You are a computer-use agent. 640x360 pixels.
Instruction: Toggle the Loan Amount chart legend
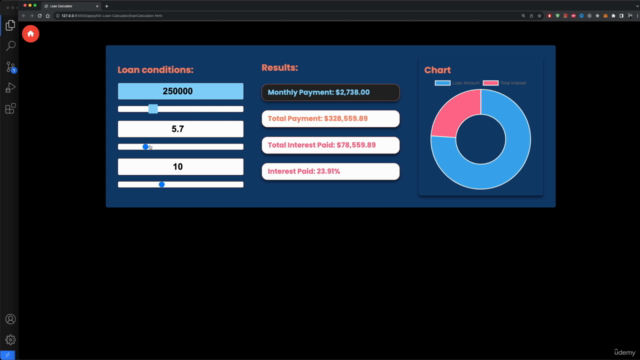click(x=457, y=83)
